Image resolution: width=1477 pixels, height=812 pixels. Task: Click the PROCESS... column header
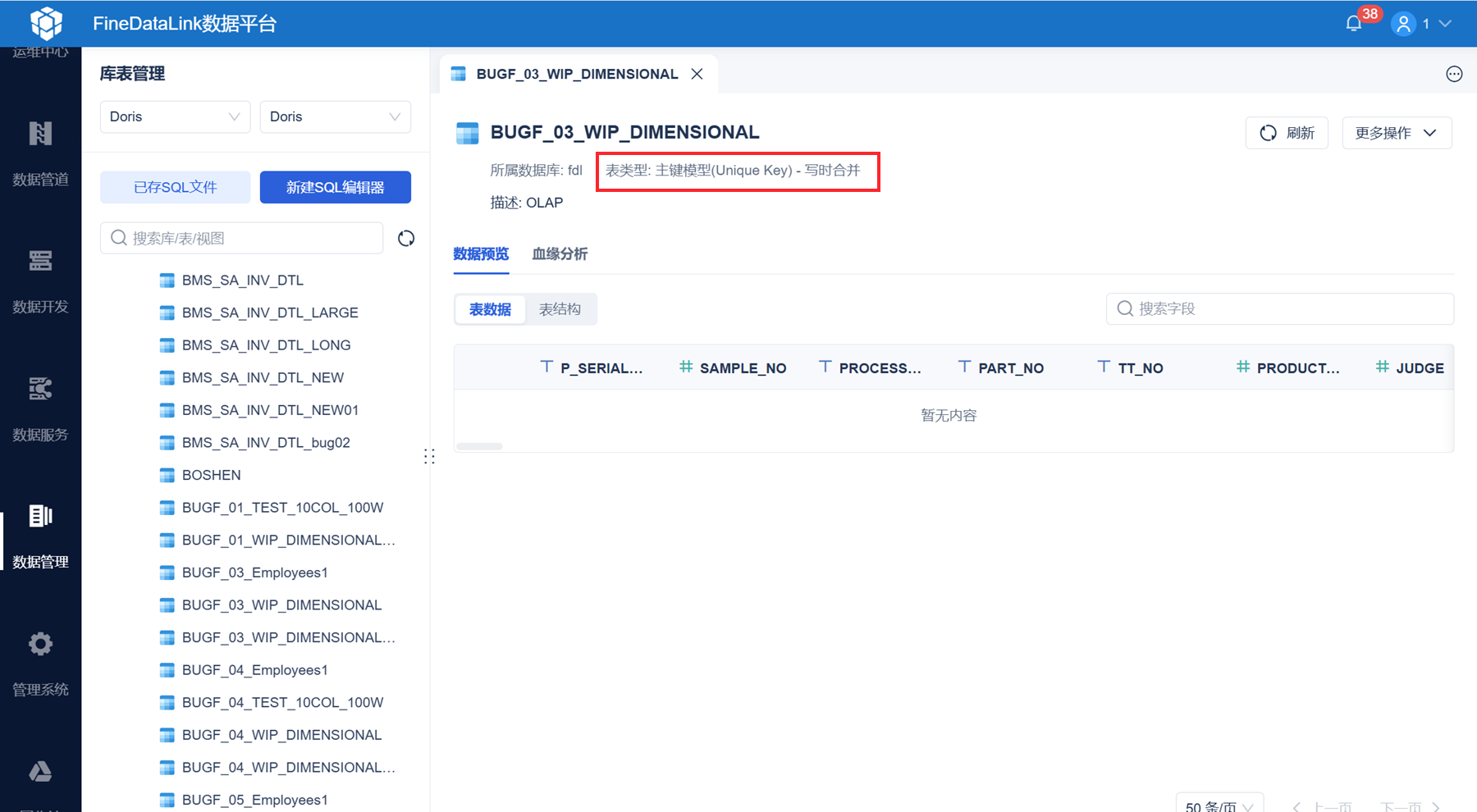click(880, 368)
